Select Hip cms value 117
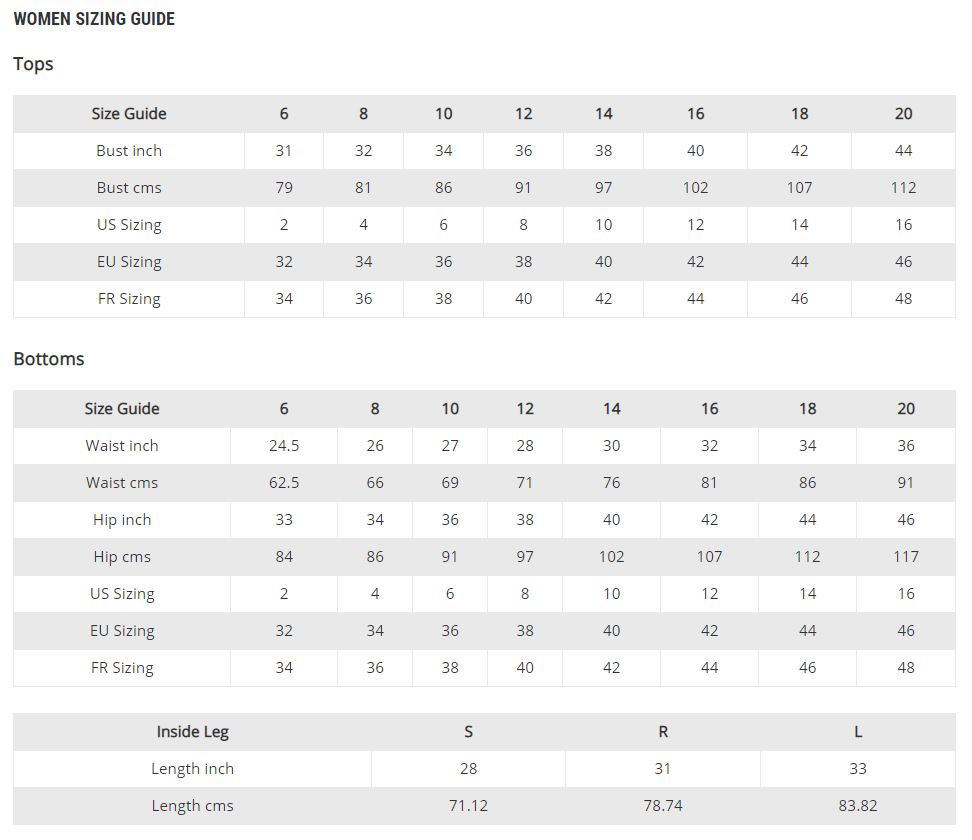Screen dimensions: 972x840 click(905, 557)
